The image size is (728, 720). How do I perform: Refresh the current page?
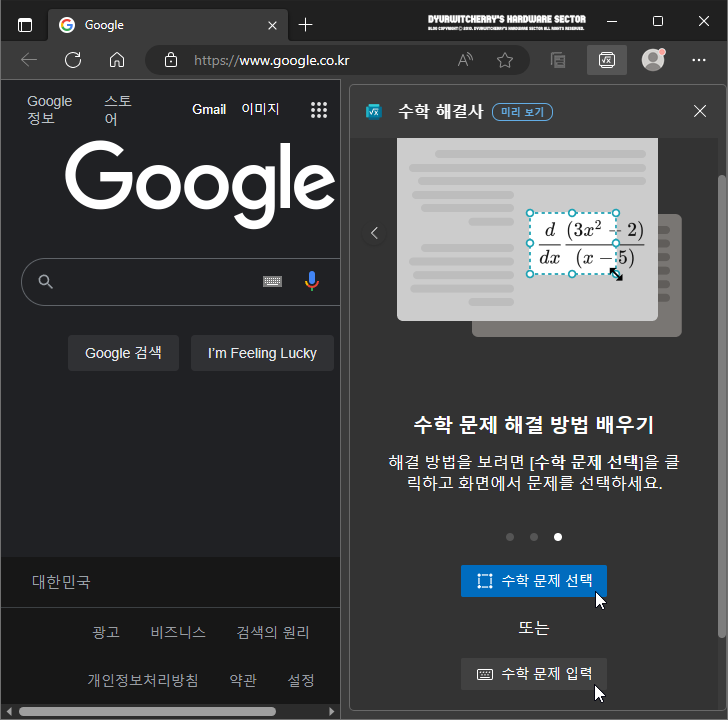click(73, 60)
